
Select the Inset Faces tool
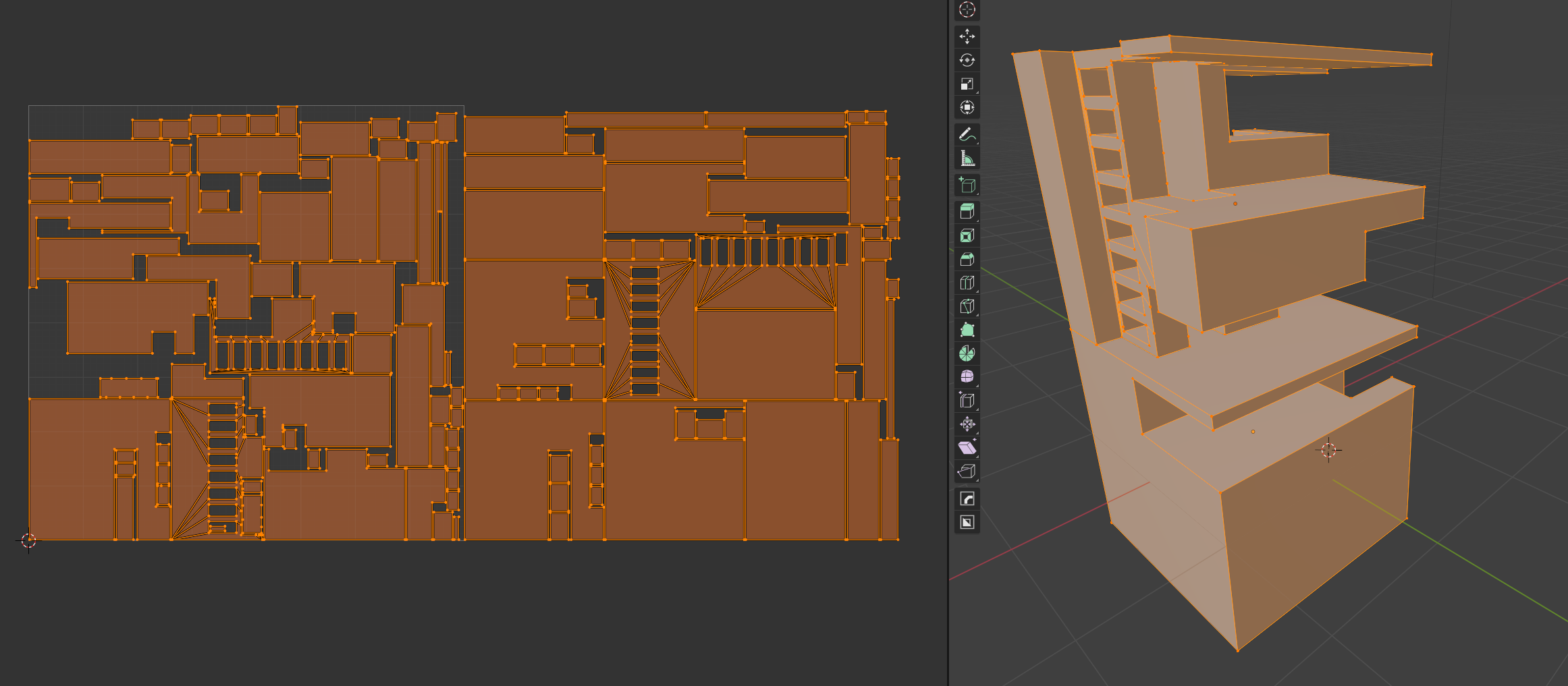(x=967, y=235)
